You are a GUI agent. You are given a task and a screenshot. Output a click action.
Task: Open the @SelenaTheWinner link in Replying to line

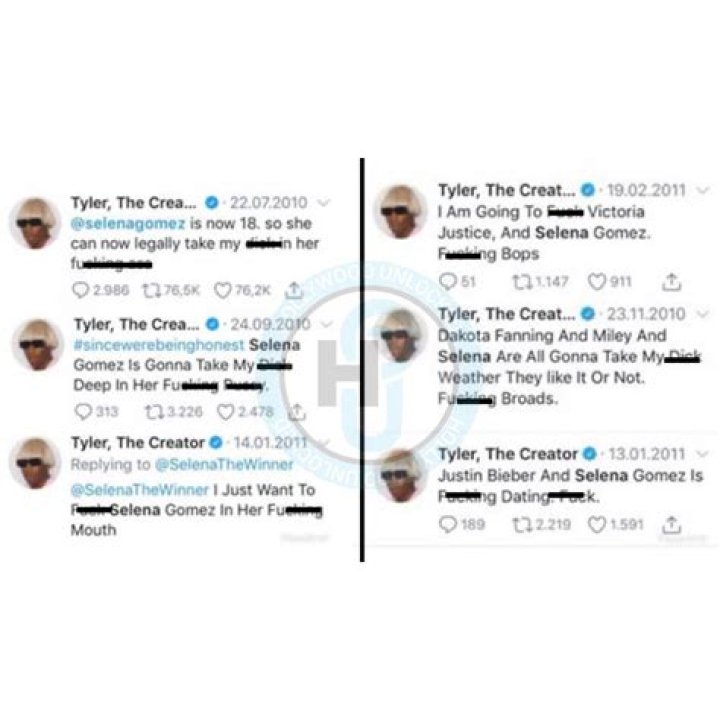coord(225,464)
